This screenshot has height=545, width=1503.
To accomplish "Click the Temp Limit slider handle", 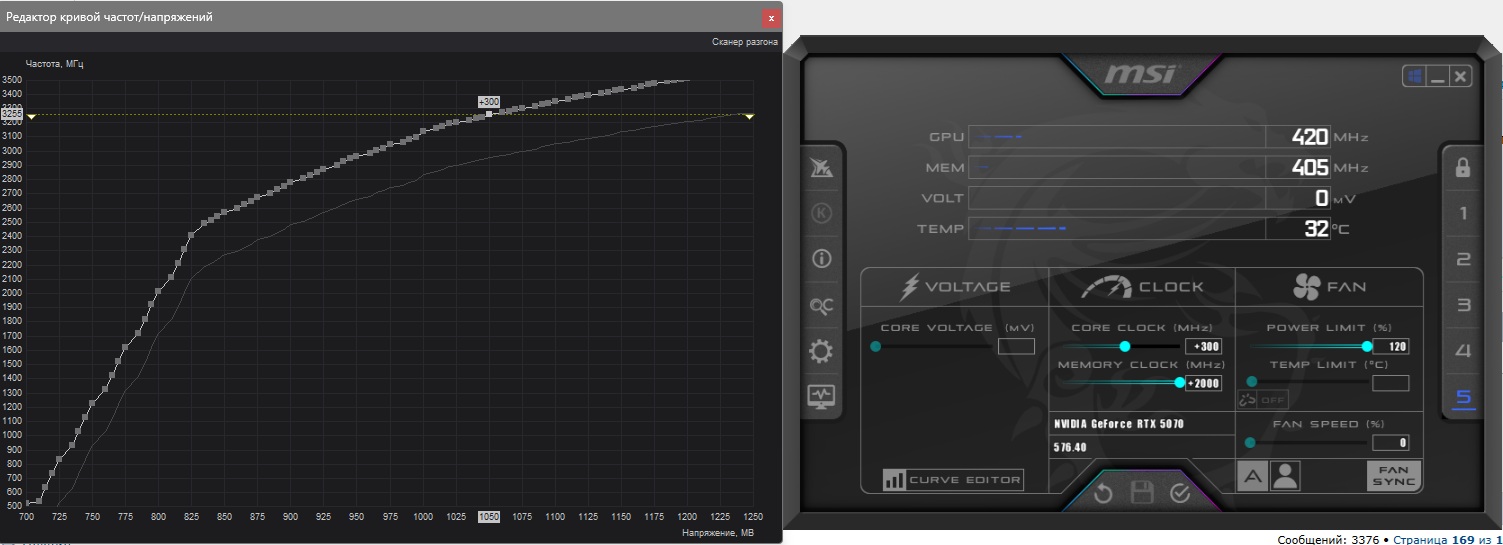I will pyautogui.click(x=1251, y=382).
